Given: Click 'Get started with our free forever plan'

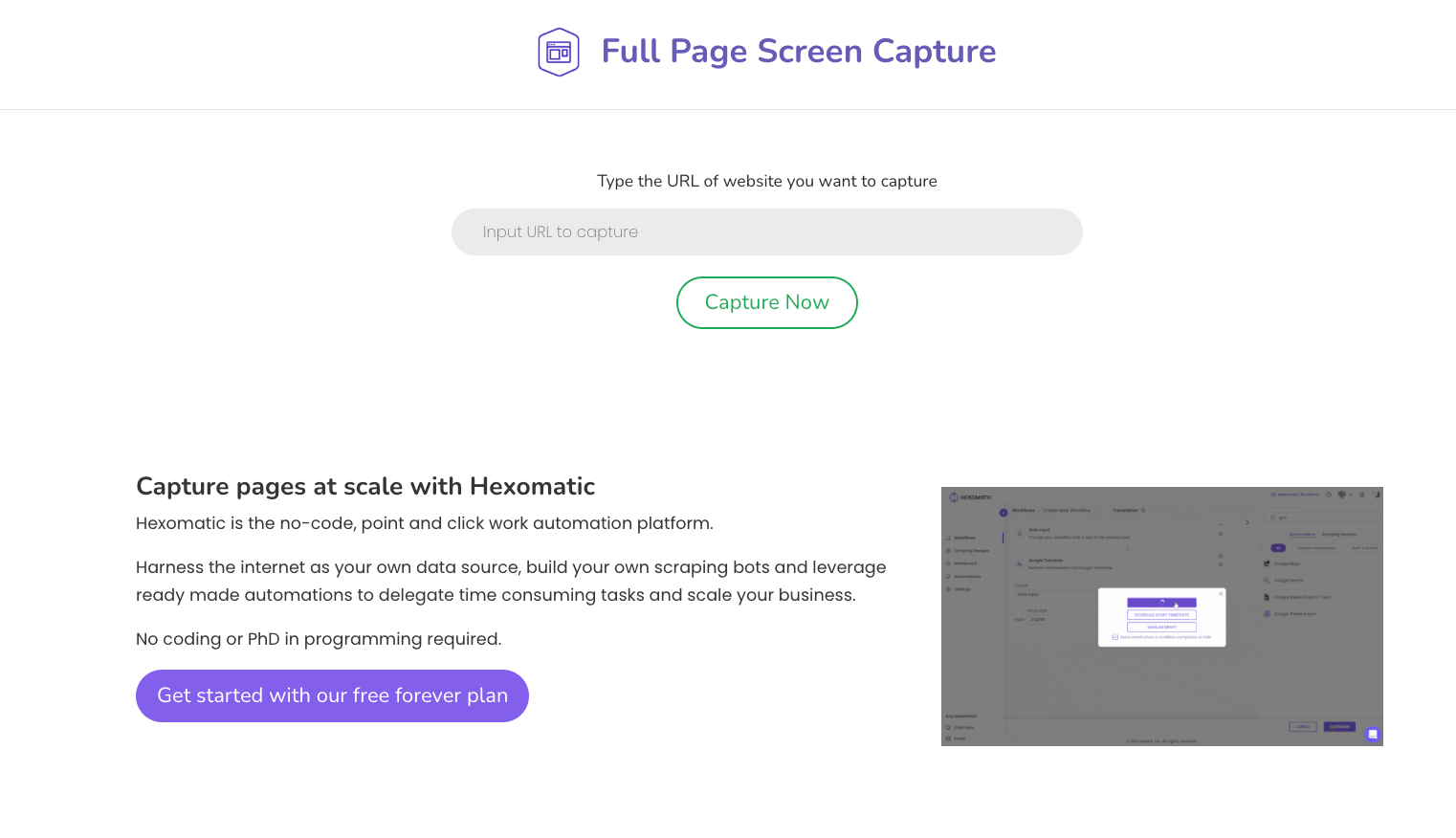Looking at the screenshot, I should coord(332,695).
